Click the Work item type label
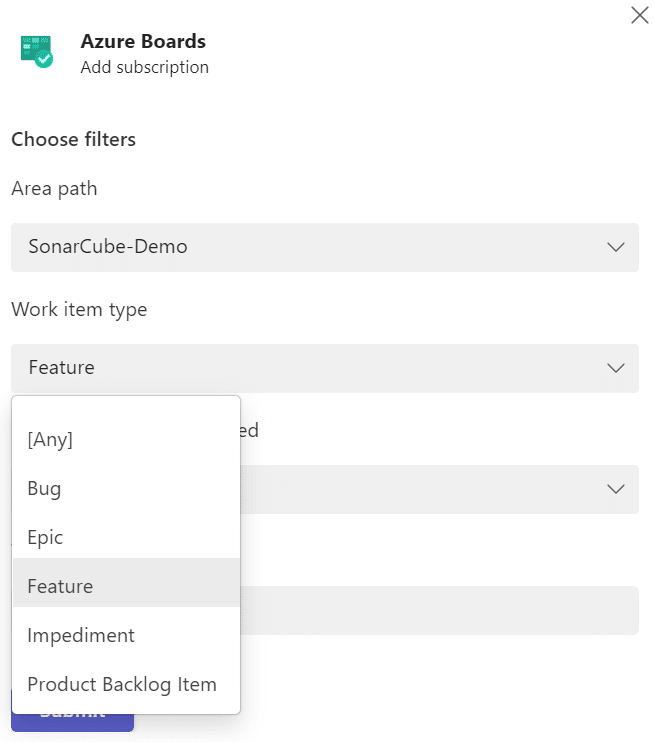654x742 pixels. click(x=79, y=310)
